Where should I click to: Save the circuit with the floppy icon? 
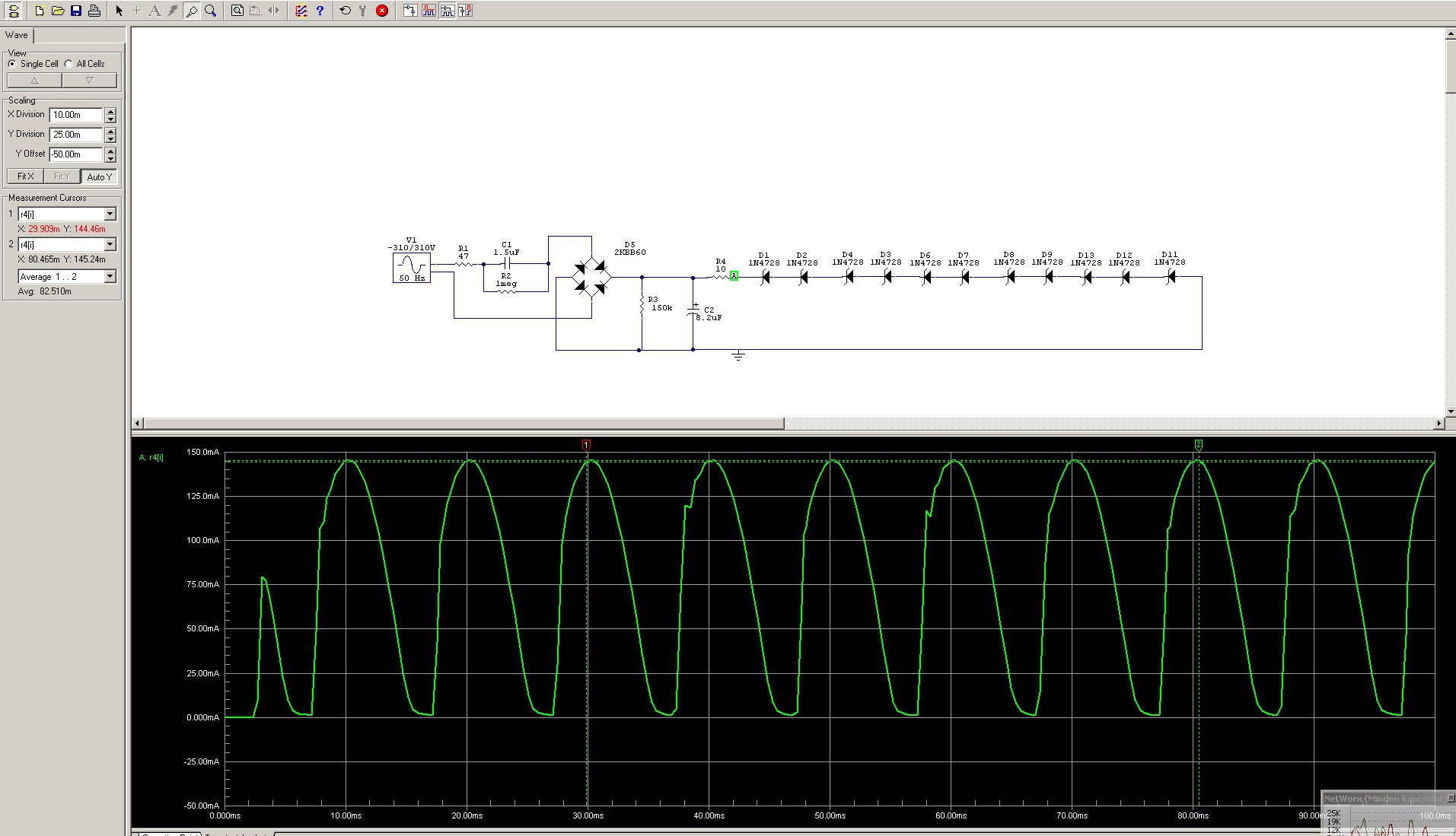(76, 11)
